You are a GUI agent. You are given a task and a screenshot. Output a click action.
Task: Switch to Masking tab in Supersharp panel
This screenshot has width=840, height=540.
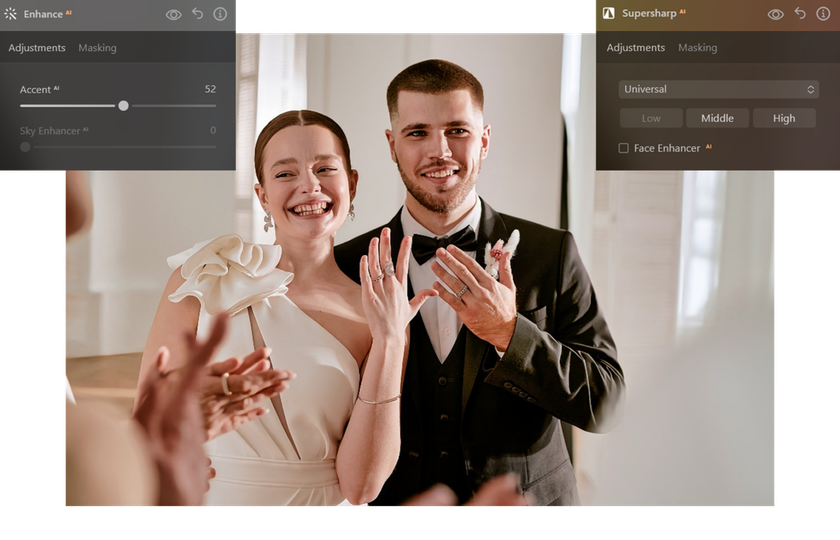point(698,48)
